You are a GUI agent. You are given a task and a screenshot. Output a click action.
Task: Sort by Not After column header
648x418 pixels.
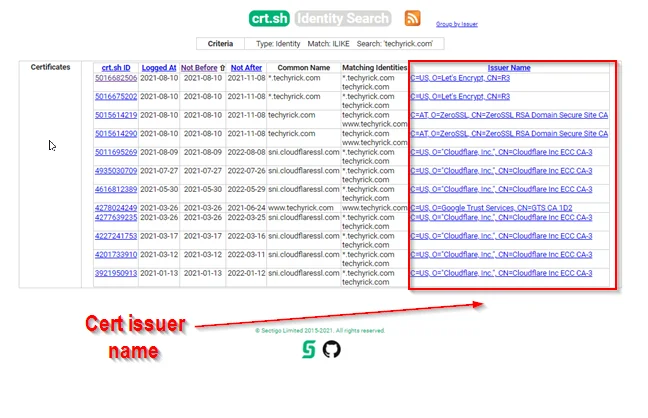pos(246,68)
